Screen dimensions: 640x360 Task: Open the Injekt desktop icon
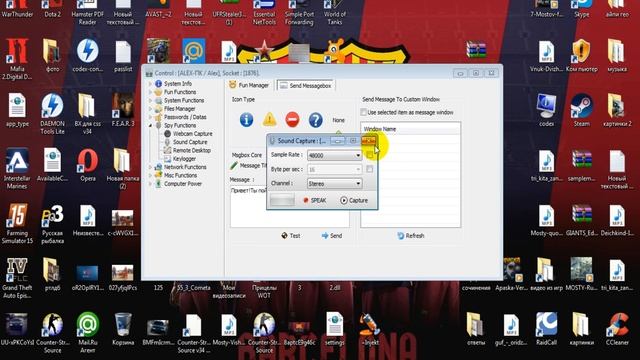pyautogui.click(x=370, y=329)
